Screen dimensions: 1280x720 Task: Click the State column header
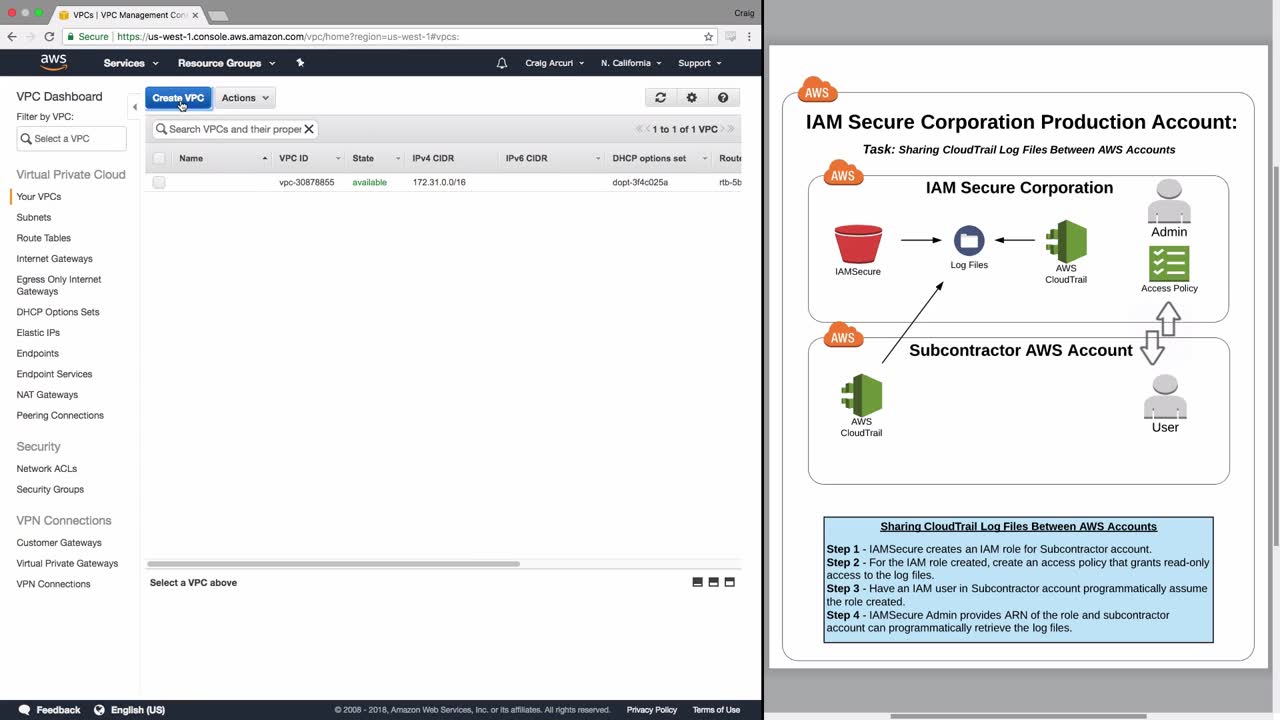375,158
